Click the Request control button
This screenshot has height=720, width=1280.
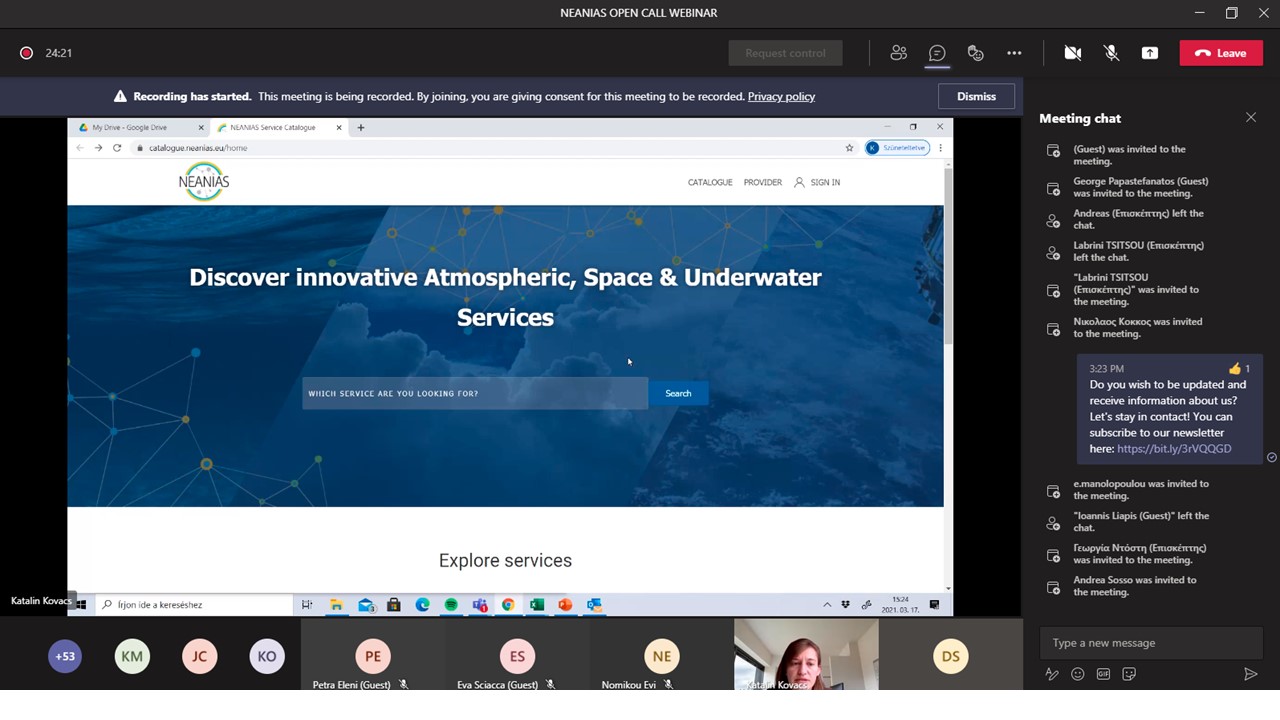point(785,53)
